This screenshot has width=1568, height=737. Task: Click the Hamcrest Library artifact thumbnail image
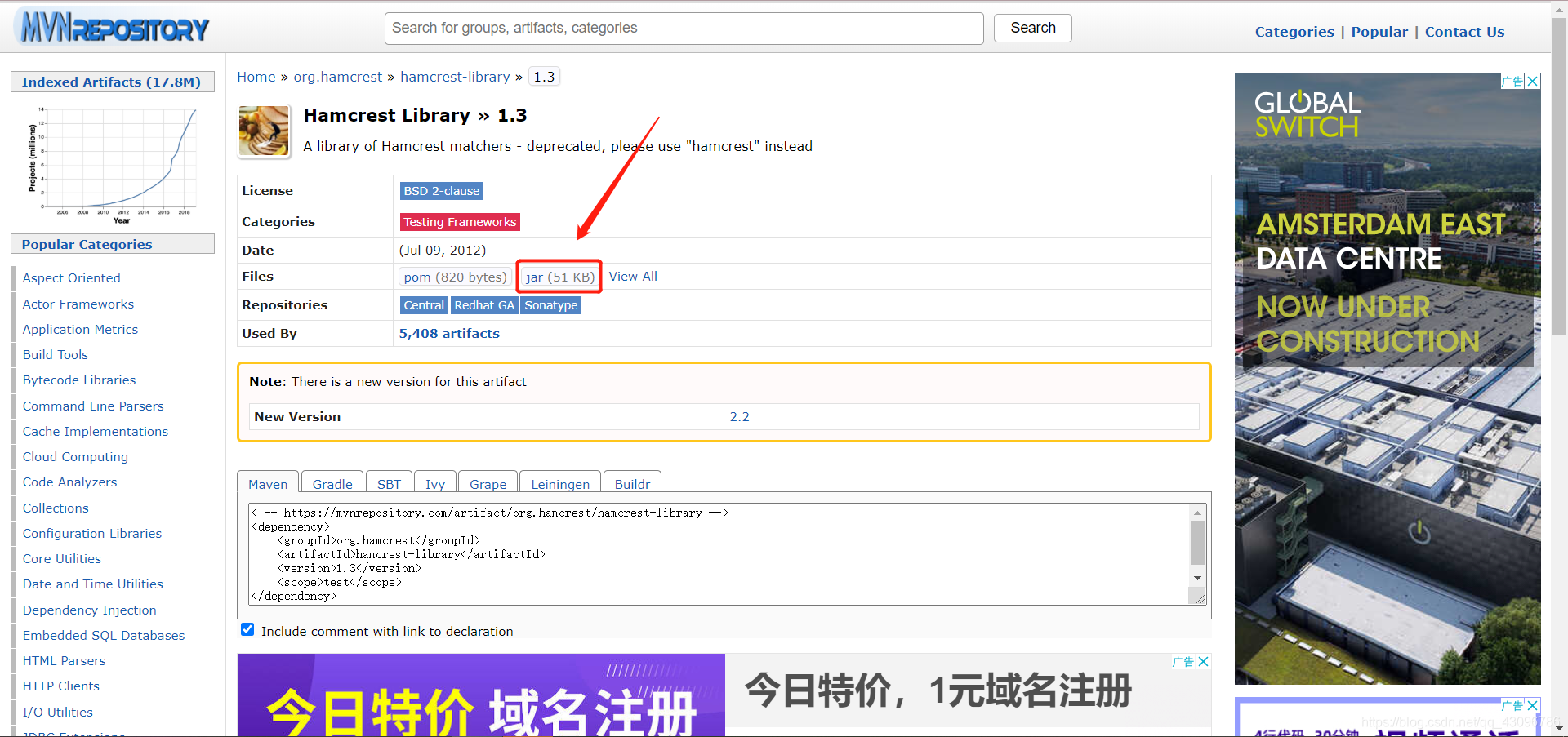point(264,131)
